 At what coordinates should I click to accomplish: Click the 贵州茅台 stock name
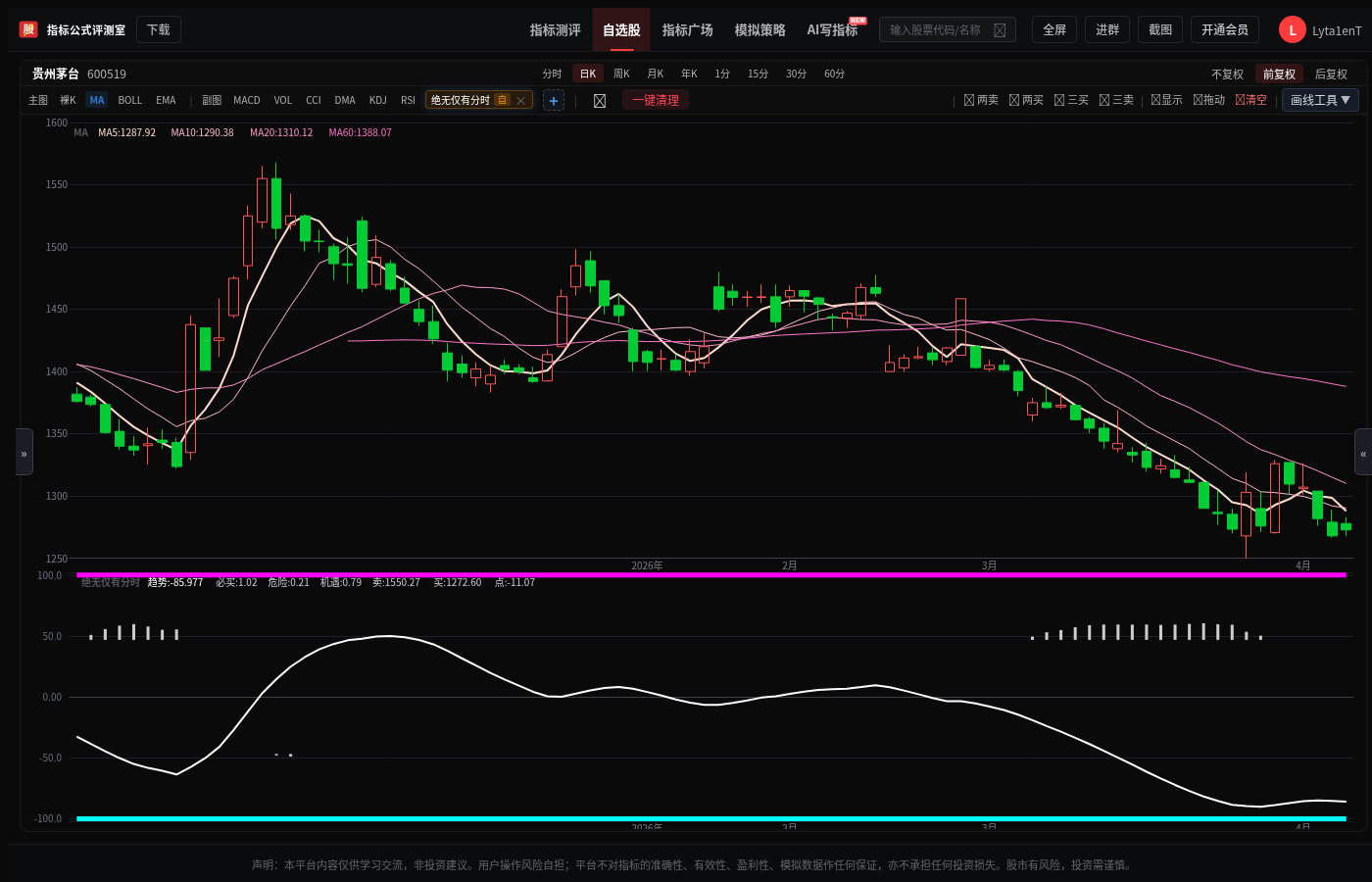(x=56, y=73)
